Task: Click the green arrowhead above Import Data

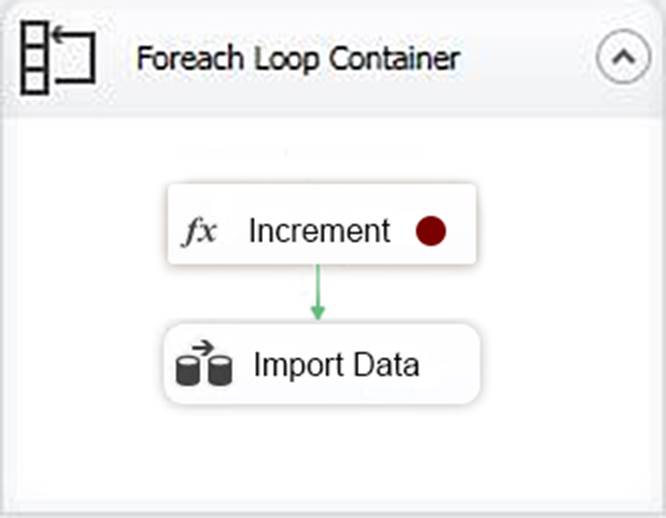Action: (318, 312)
